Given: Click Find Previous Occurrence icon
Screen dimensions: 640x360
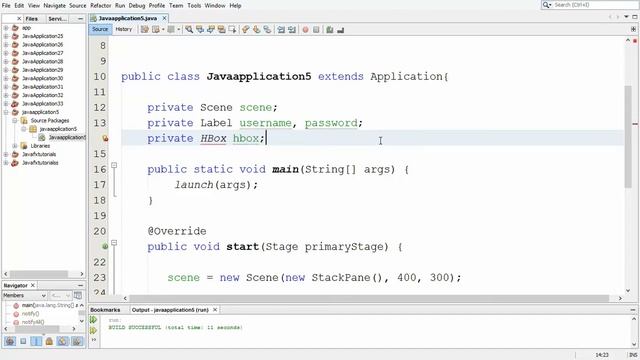Looking at the screenshot, I should pyautogui.click(x=200, y=29).
